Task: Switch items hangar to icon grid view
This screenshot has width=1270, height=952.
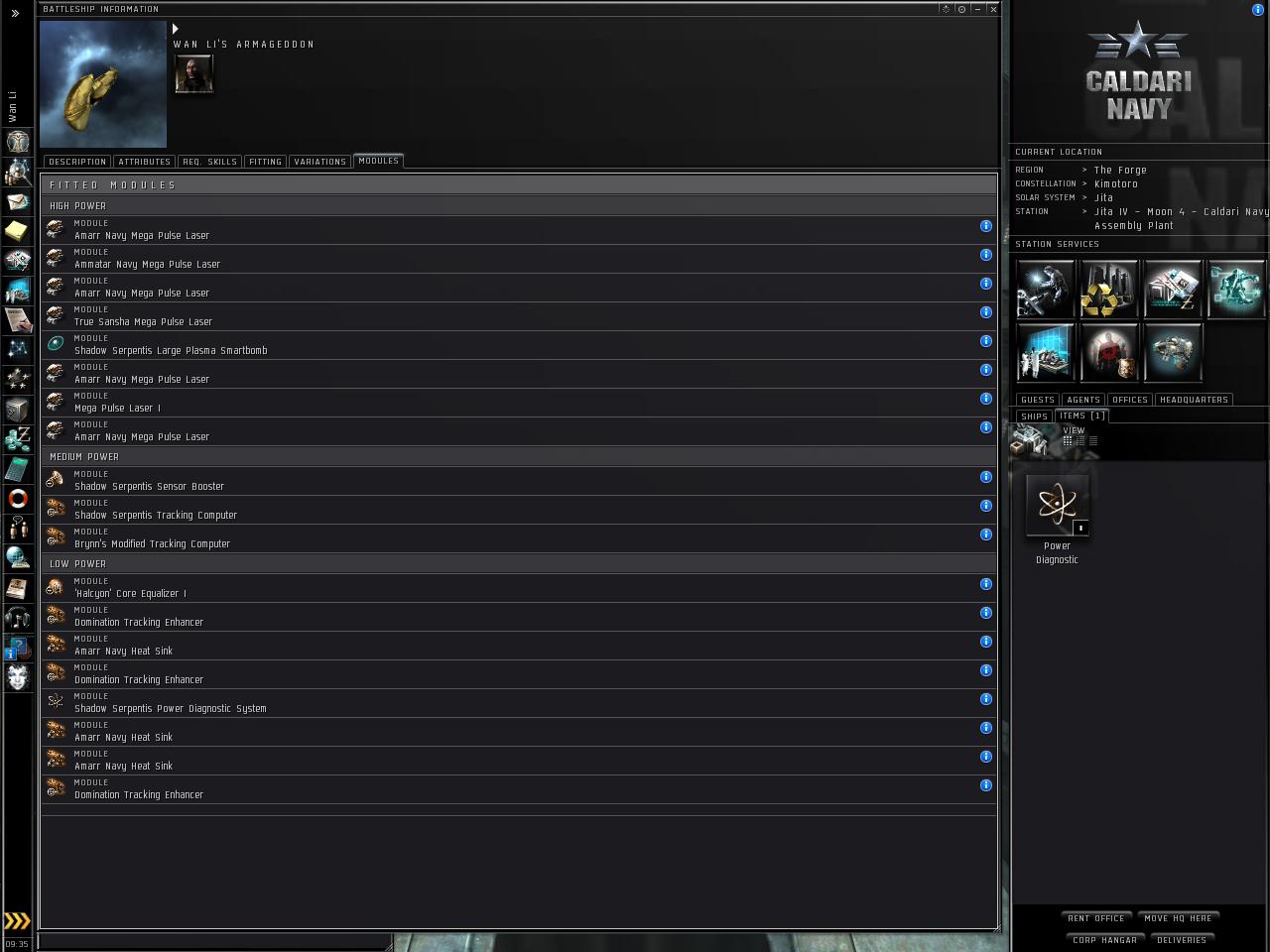Action: coord(1068,441)
